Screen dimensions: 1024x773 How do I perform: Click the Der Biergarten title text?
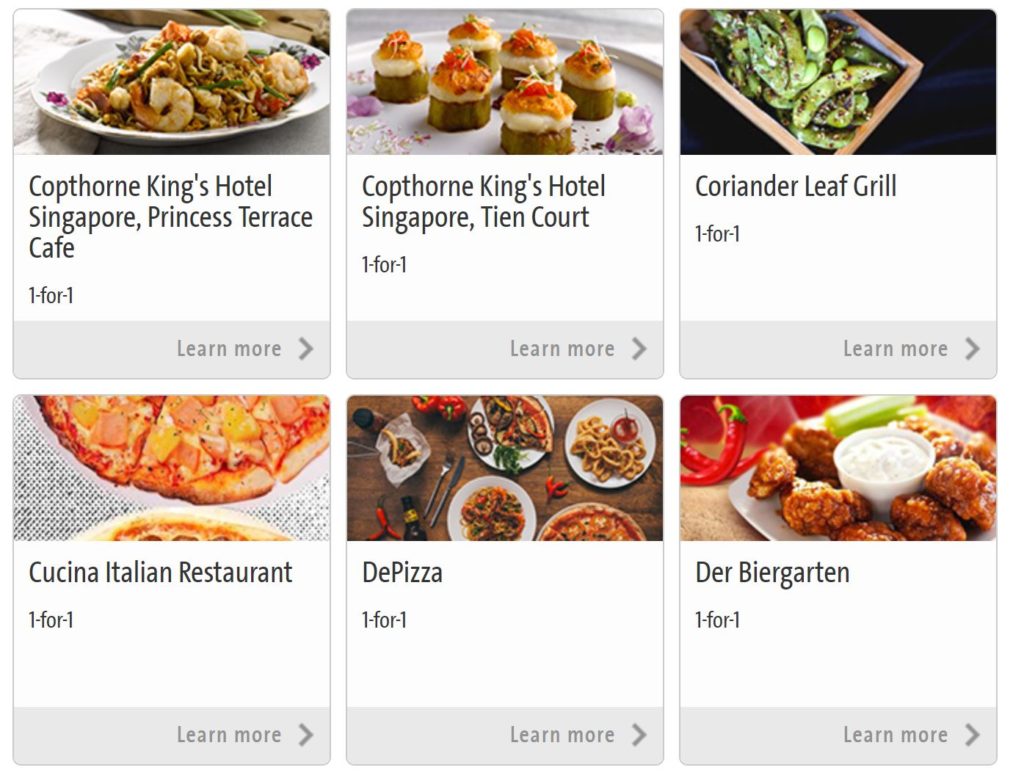[772, 573]
